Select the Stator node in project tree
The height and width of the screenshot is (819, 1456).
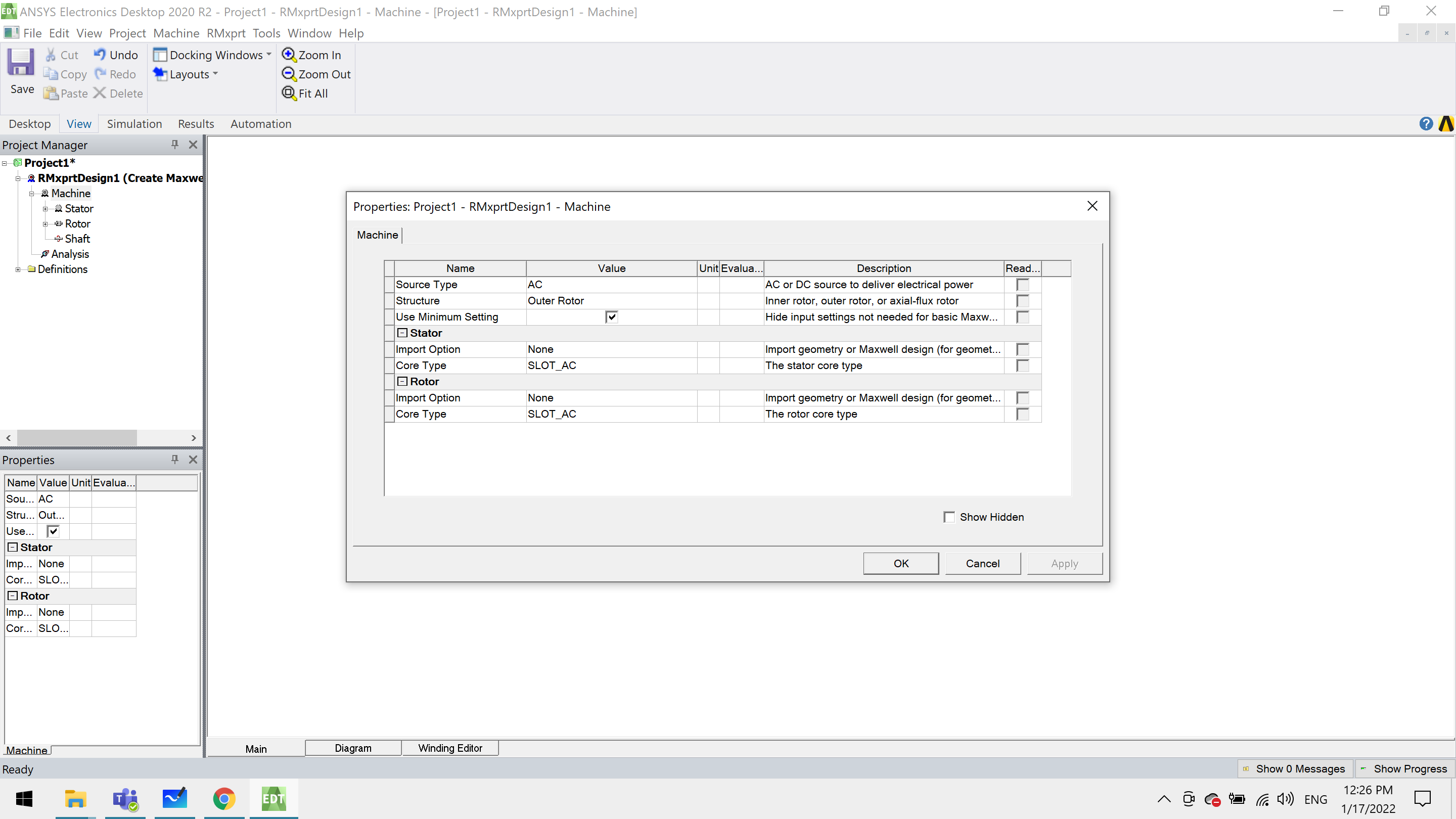coord(78,209)
